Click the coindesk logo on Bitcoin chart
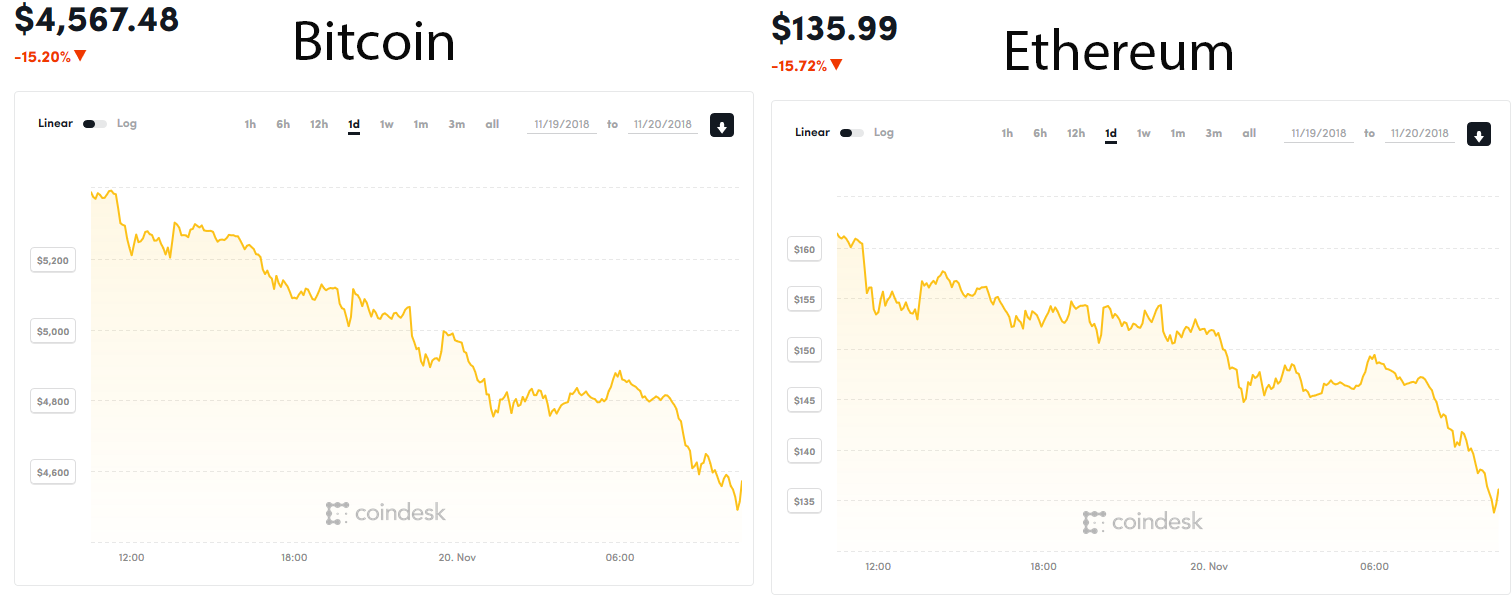This screenshot has width=1512, height=597. click(x=386, y=513)
